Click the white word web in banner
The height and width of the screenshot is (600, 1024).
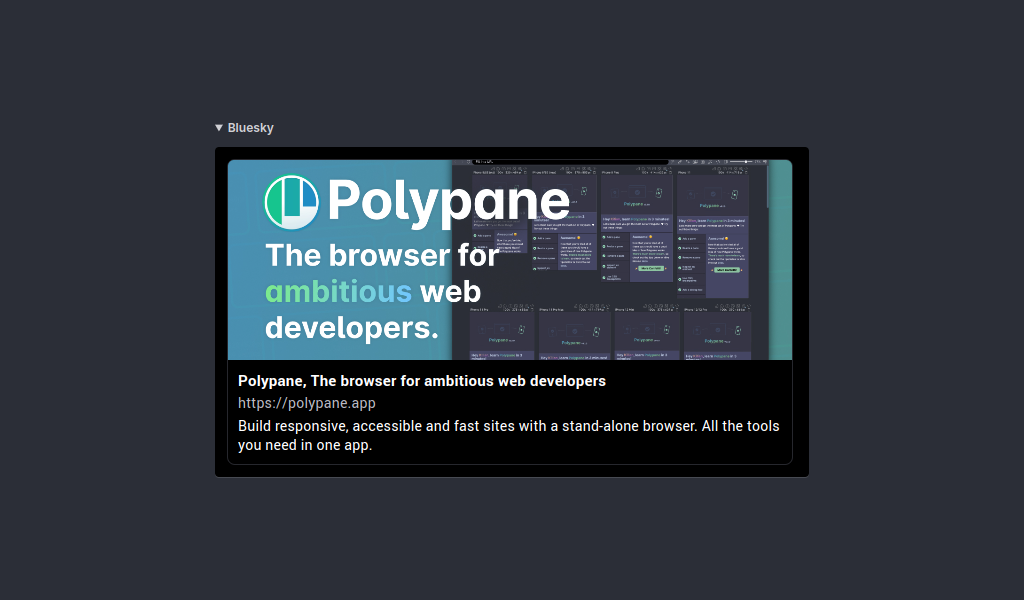point(450,291)
